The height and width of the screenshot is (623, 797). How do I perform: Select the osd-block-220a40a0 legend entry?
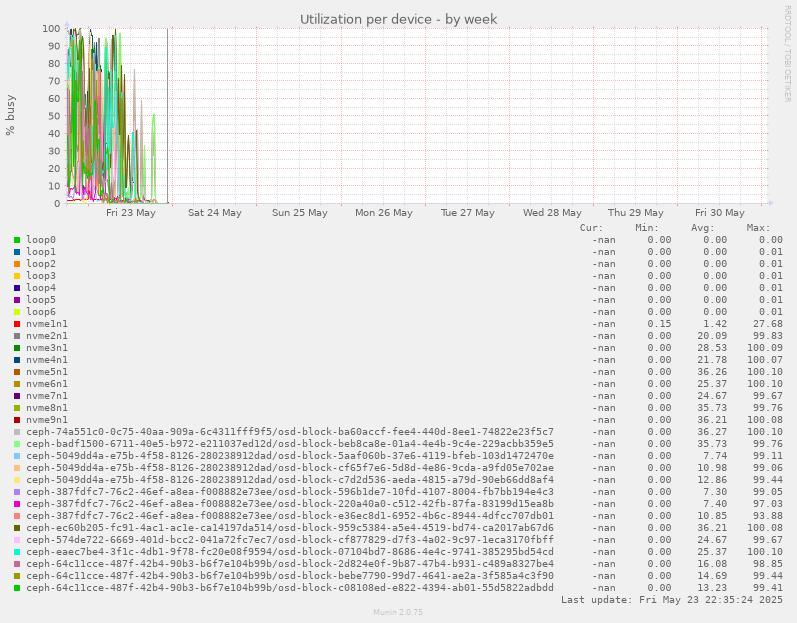290,504
